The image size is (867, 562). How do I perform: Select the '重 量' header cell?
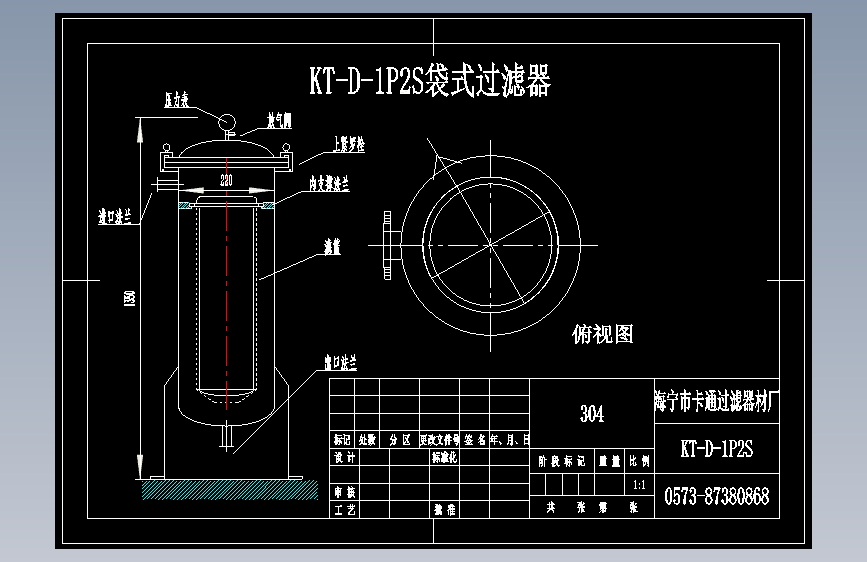[609, 461]
